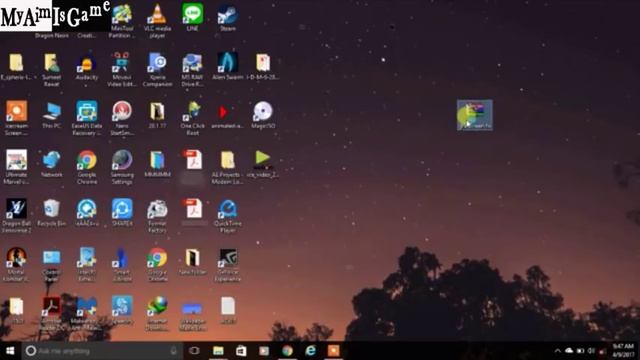Open the Control Panel icon
Viewport: 640px width, 360px height.
point(51,264)
